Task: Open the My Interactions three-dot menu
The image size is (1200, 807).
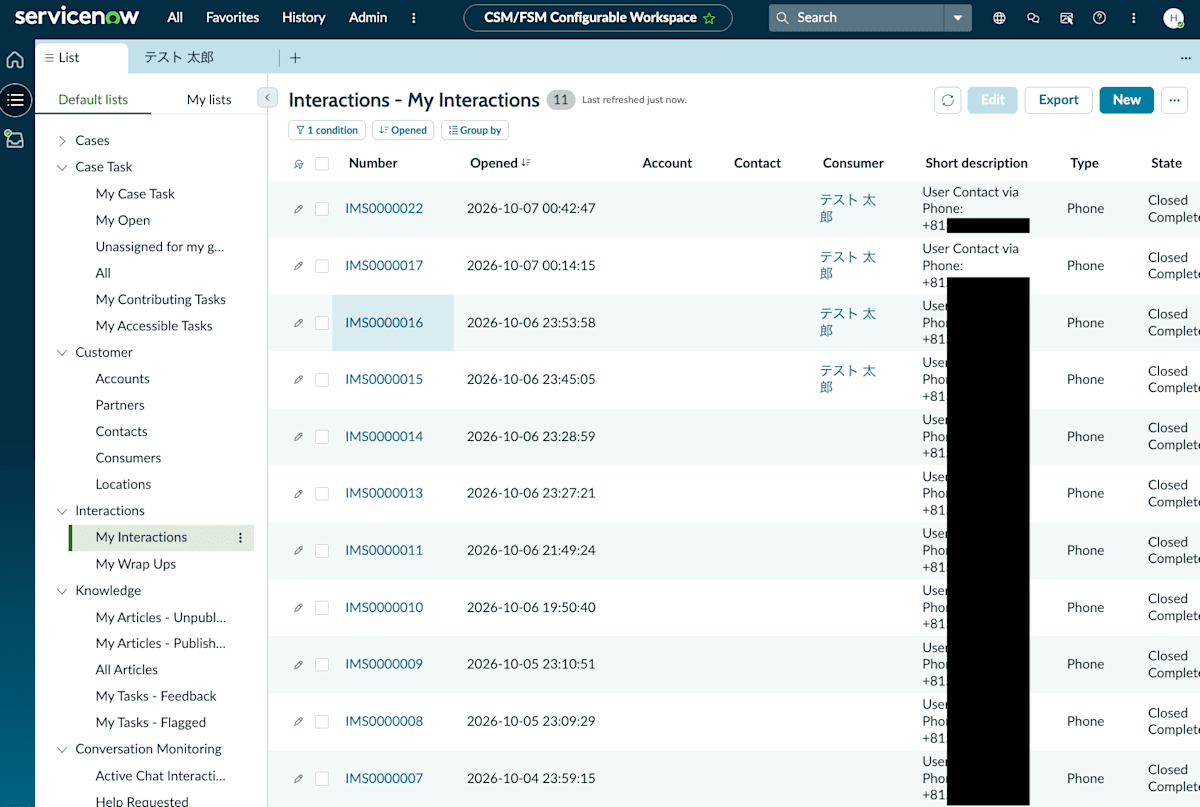Action: pyautogui.click(x=240, y=538)
